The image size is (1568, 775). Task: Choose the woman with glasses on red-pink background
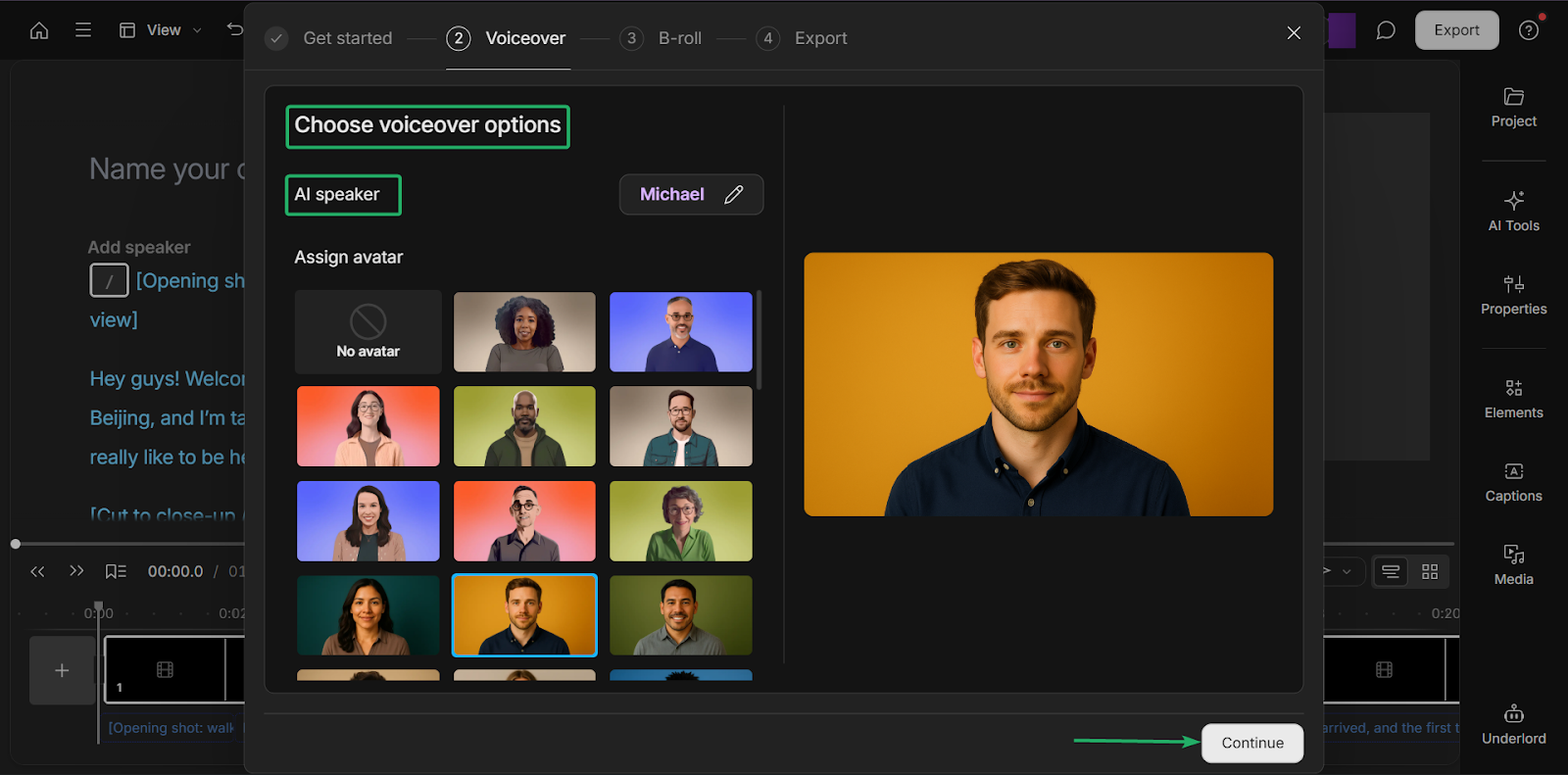pos(368,426)
